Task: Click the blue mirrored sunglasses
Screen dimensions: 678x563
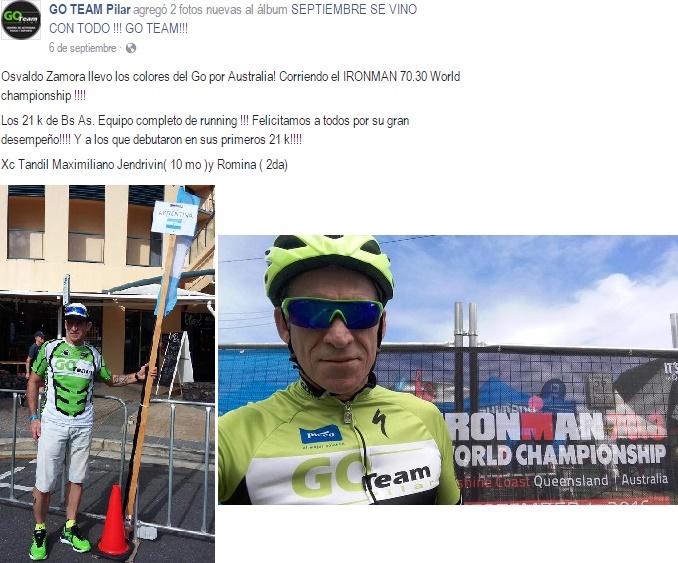Action: pos(332,313)
